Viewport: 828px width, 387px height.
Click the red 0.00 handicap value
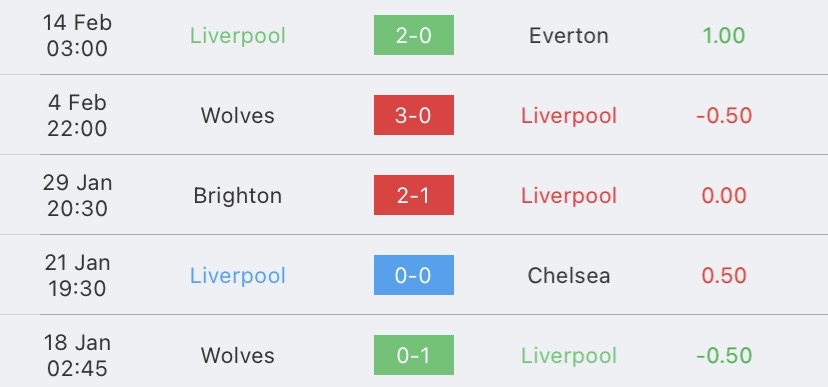coord(723,196)
